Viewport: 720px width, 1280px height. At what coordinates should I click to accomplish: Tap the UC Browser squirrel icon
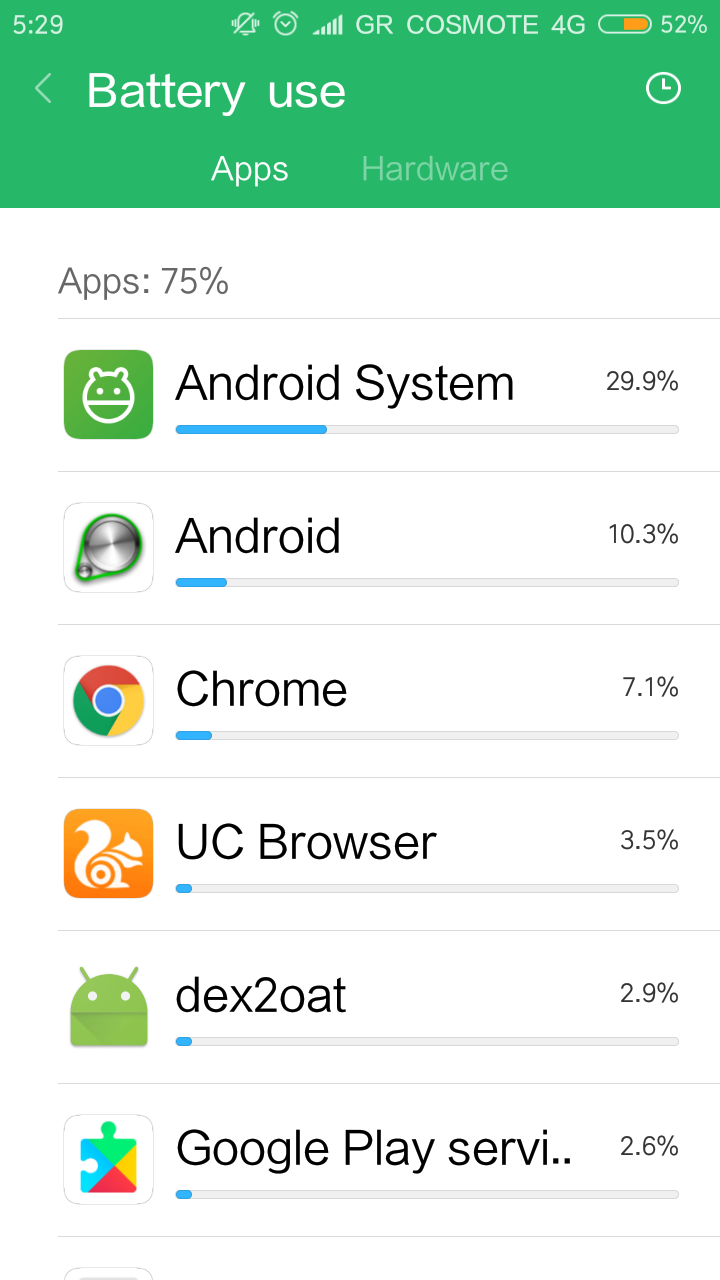108,853
